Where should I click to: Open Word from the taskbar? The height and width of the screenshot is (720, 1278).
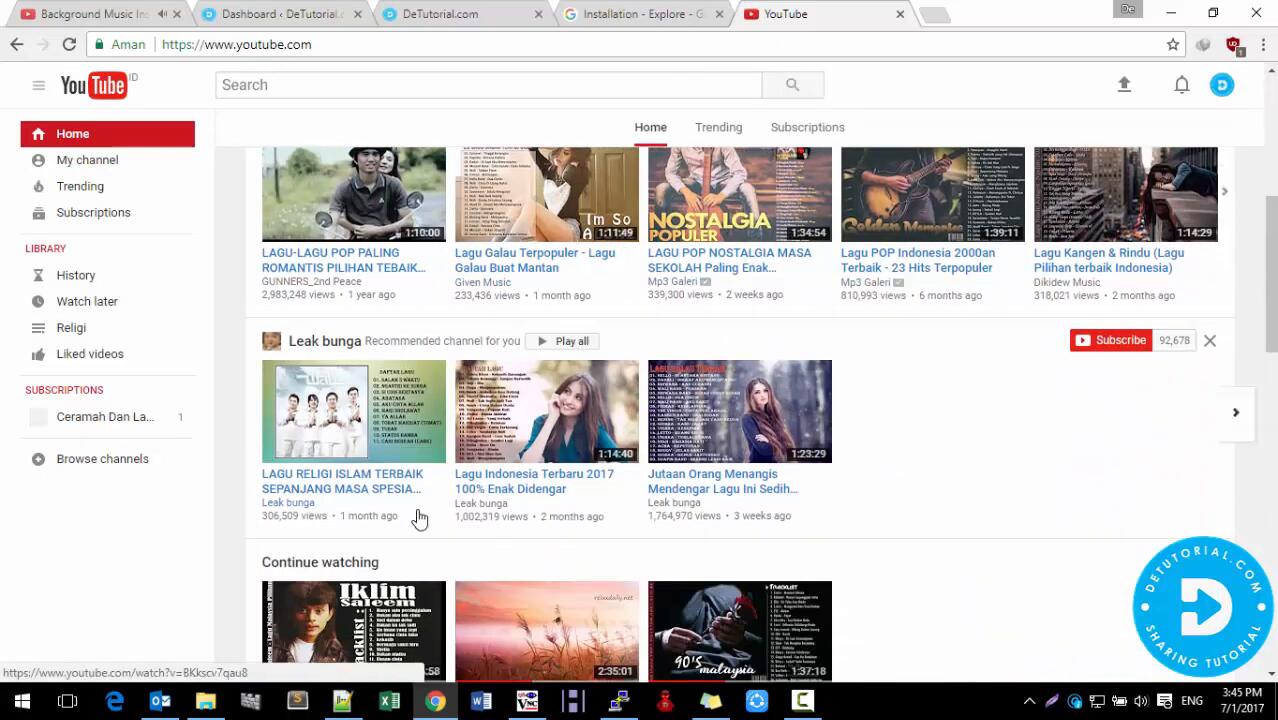click(481, 701)
